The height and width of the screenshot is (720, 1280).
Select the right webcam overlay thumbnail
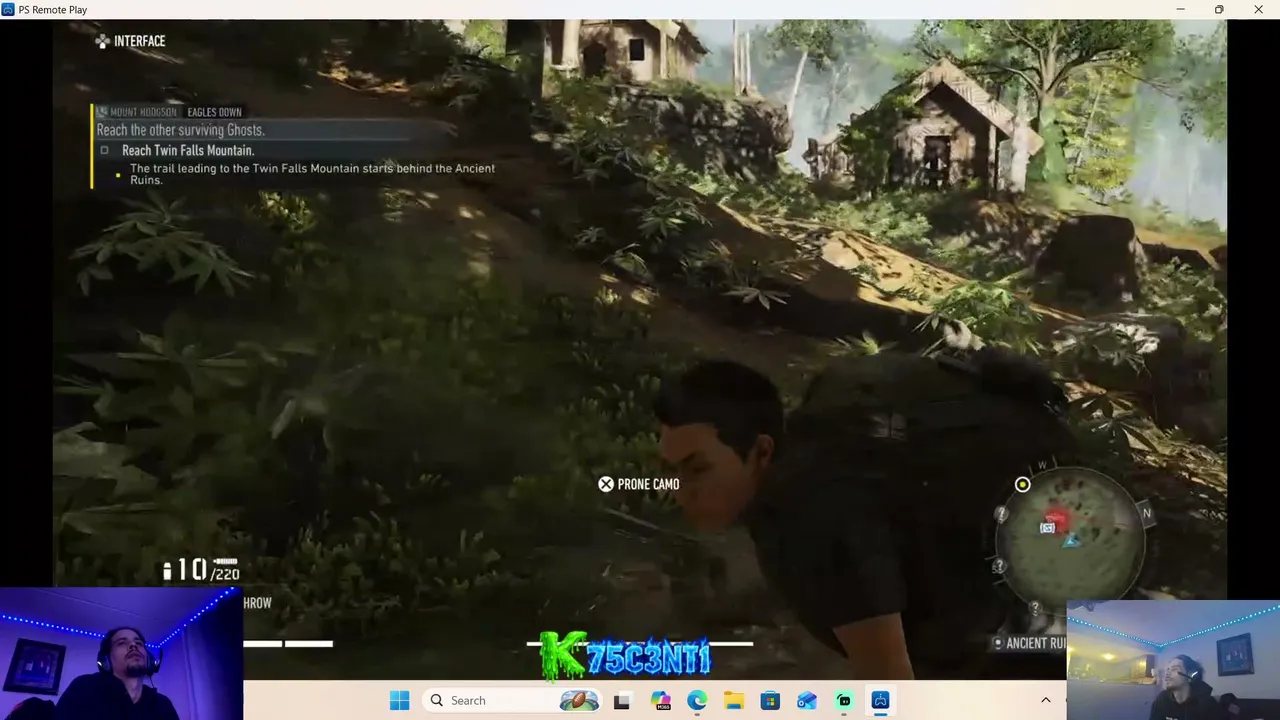1173,660
